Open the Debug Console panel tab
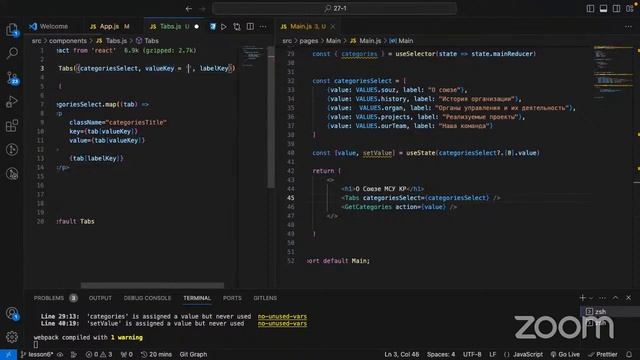 click(147, 298)
